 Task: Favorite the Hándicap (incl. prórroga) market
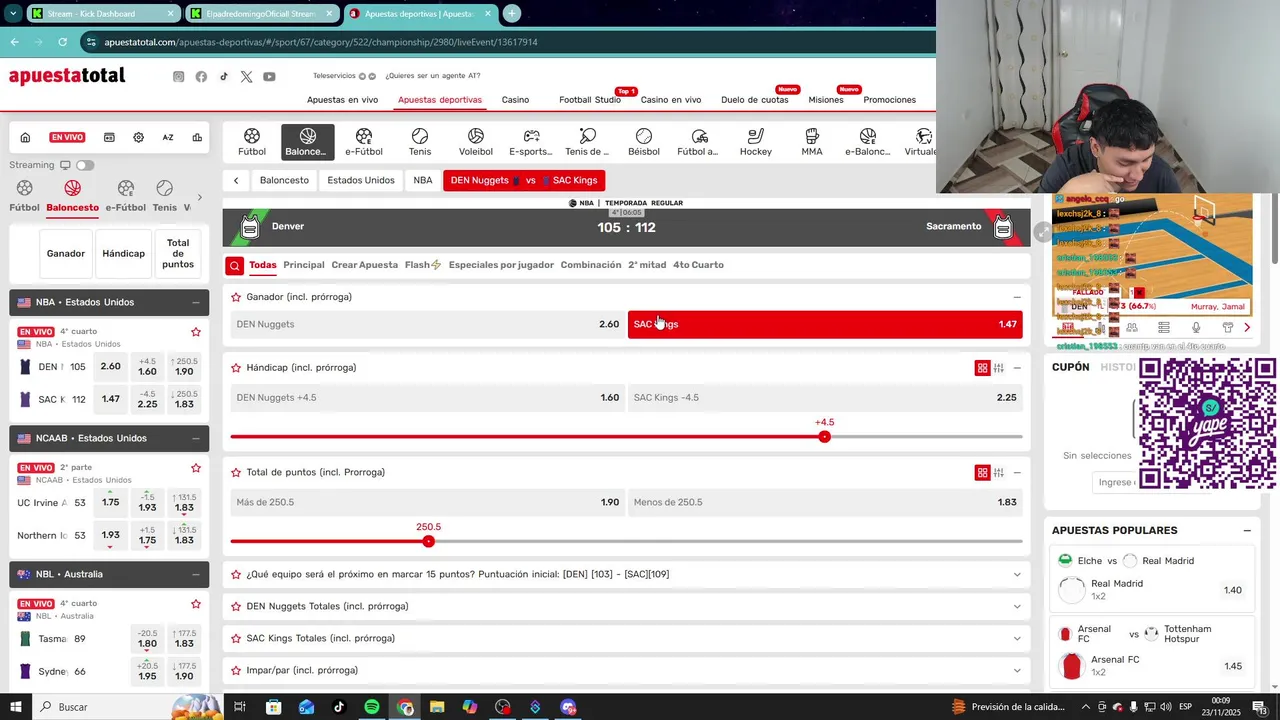236,368
